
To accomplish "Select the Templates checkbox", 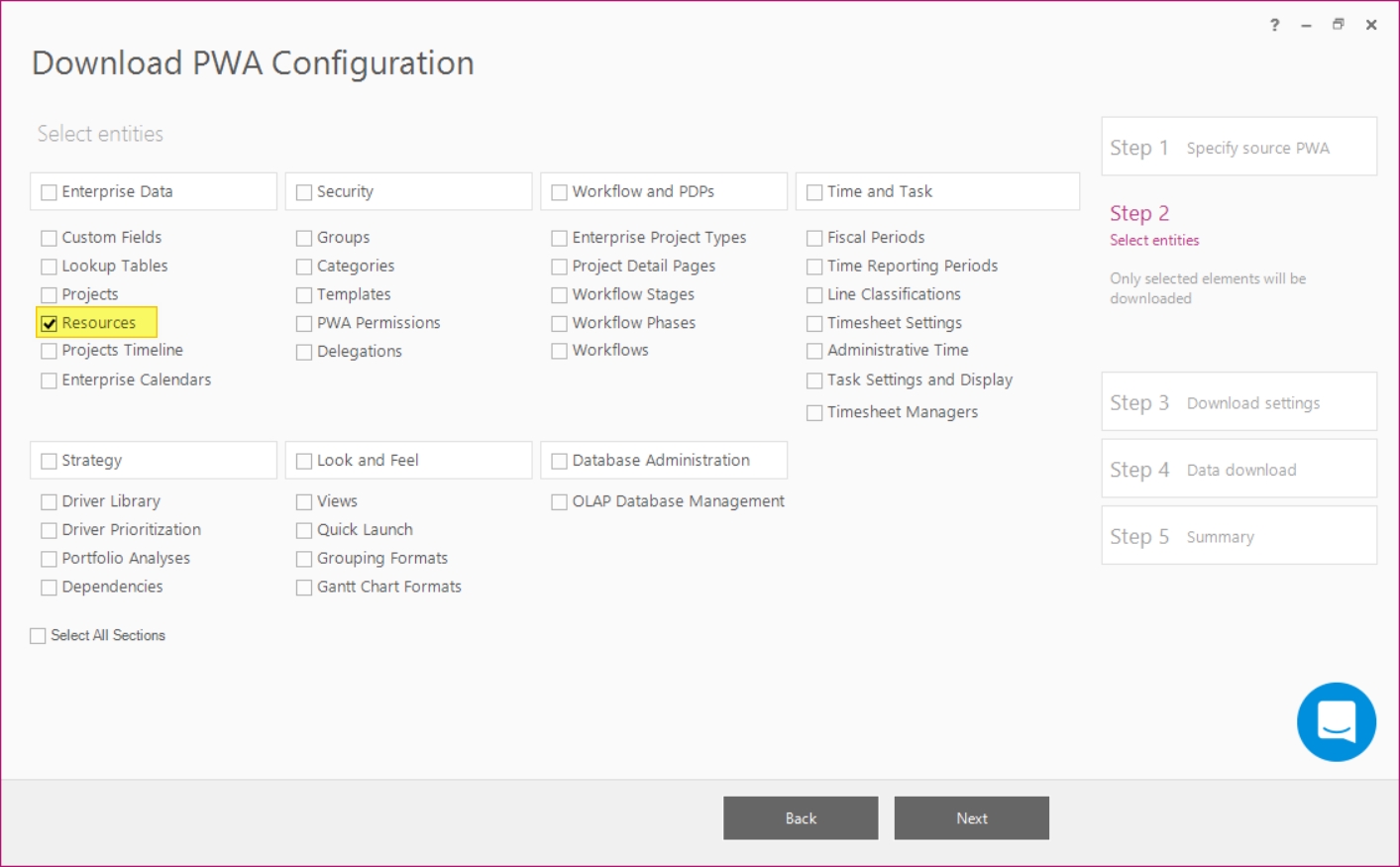I will click(x=304, y=295).
